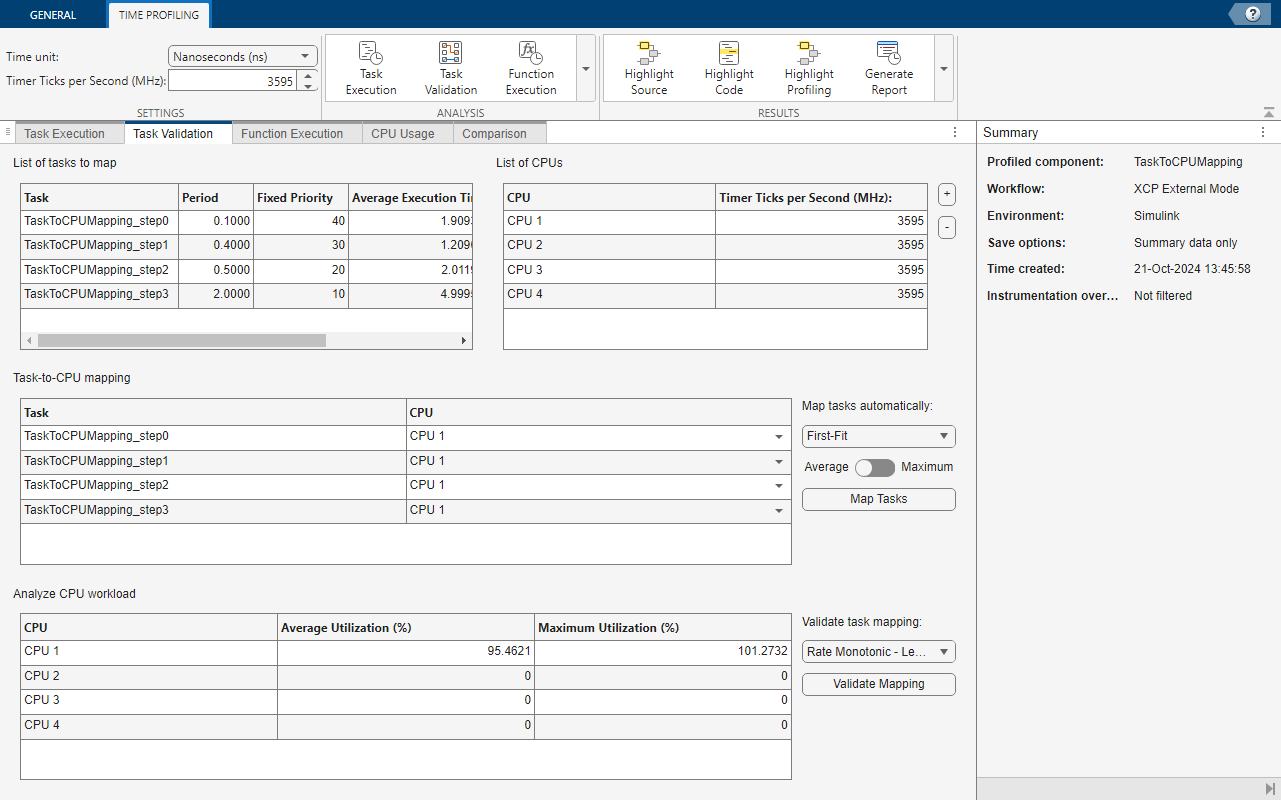Open help with the question mark icon

coord(1252,14)
